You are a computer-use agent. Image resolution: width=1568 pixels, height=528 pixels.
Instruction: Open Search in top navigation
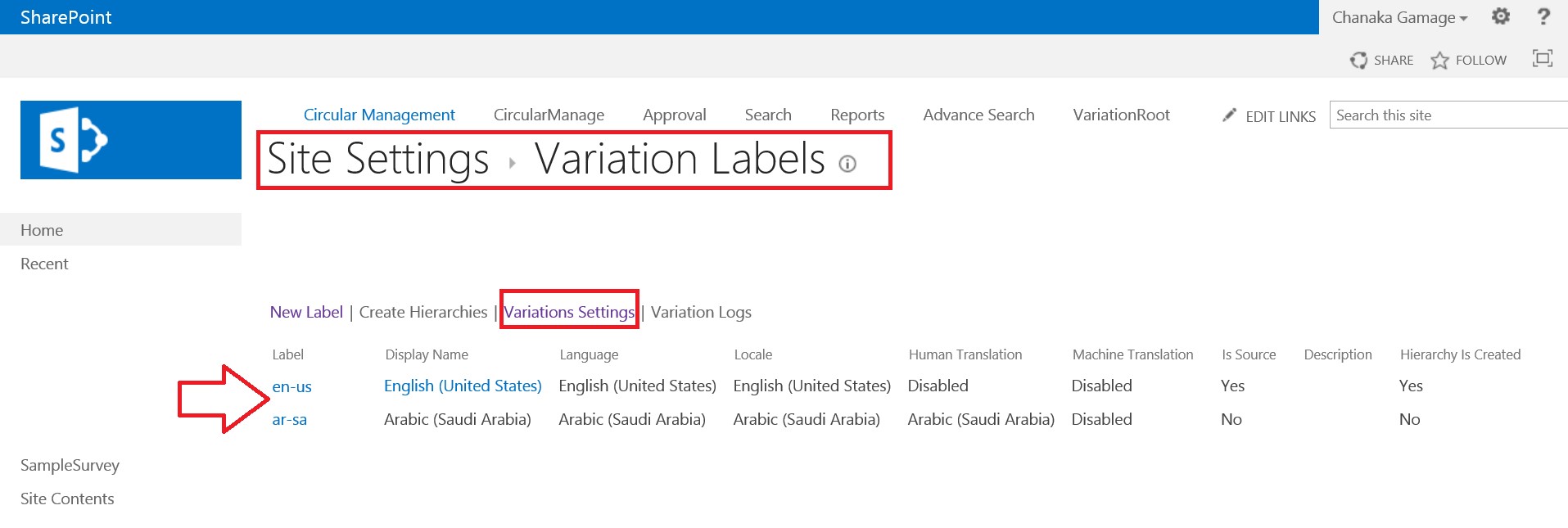[x=768, y=115]
